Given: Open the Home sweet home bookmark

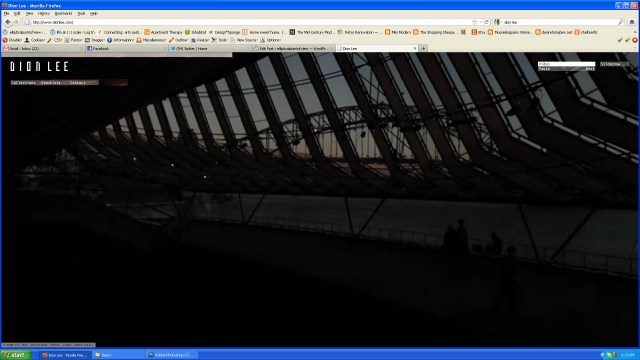Looking at the screenshot, I should click(264, 32).
